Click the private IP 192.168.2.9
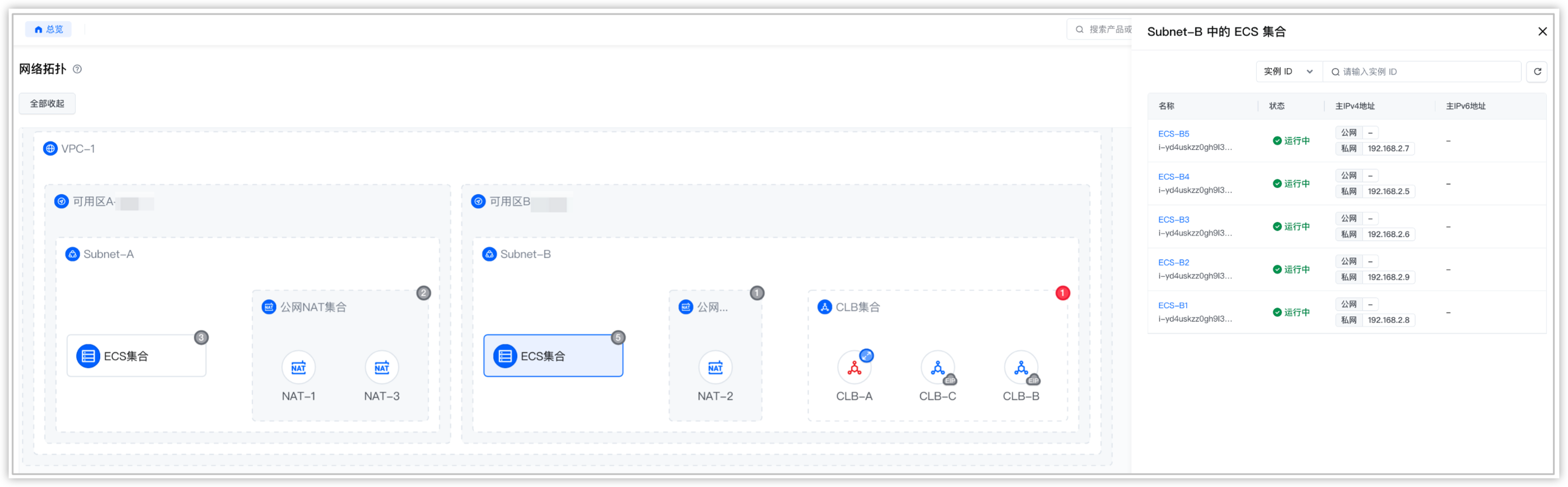 1388,277
